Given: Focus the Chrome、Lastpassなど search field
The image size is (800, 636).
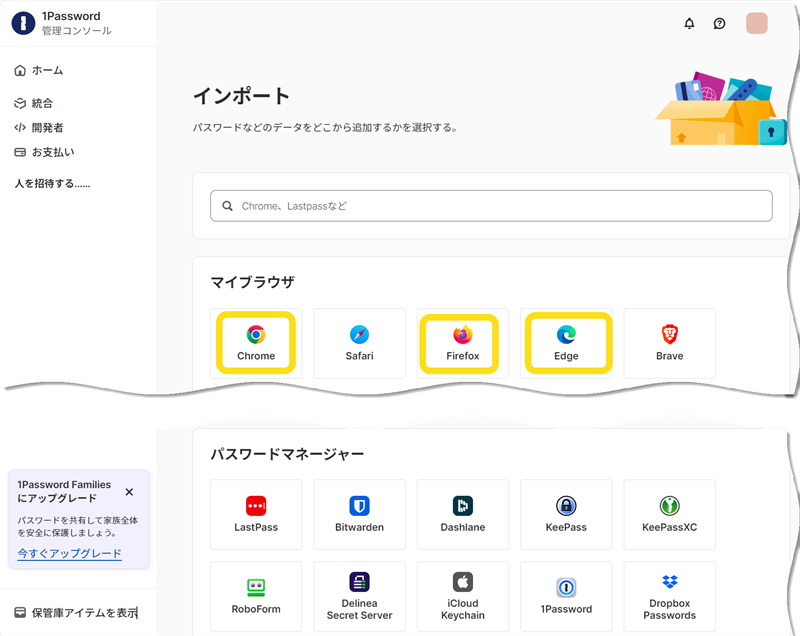Looking at the screenshot, I should coord(491,206).
